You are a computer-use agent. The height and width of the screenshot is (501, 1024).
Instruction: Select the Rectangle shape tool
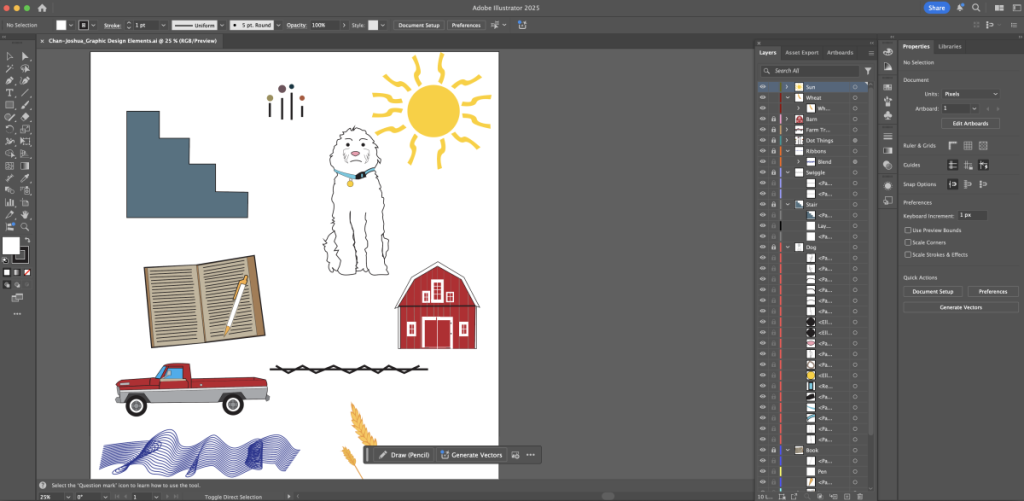click(9, 104)
